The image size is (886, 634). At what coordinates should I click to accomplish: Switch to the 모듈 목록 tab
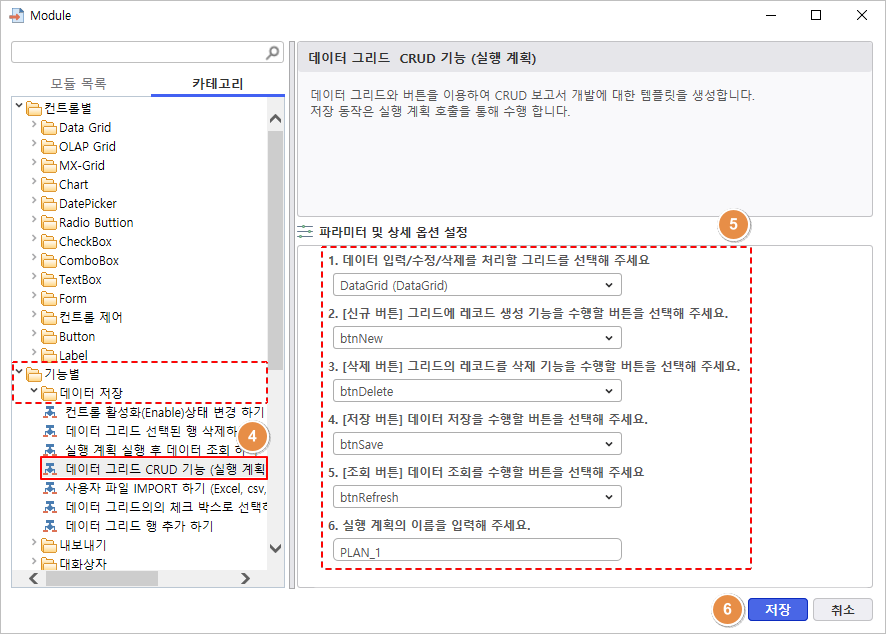[79, 84]
